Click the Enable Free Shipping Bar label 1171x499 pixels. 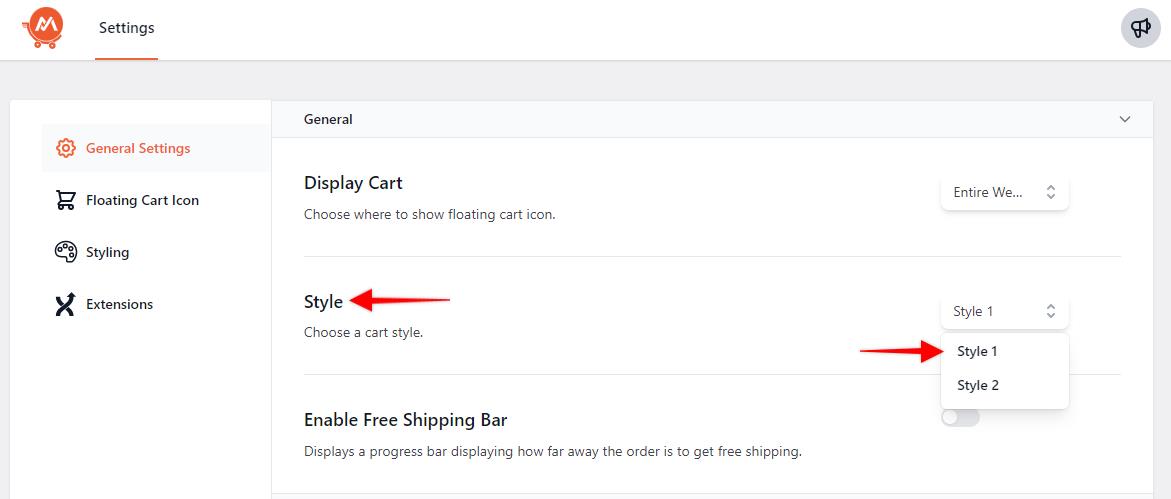tap(405, 420)
